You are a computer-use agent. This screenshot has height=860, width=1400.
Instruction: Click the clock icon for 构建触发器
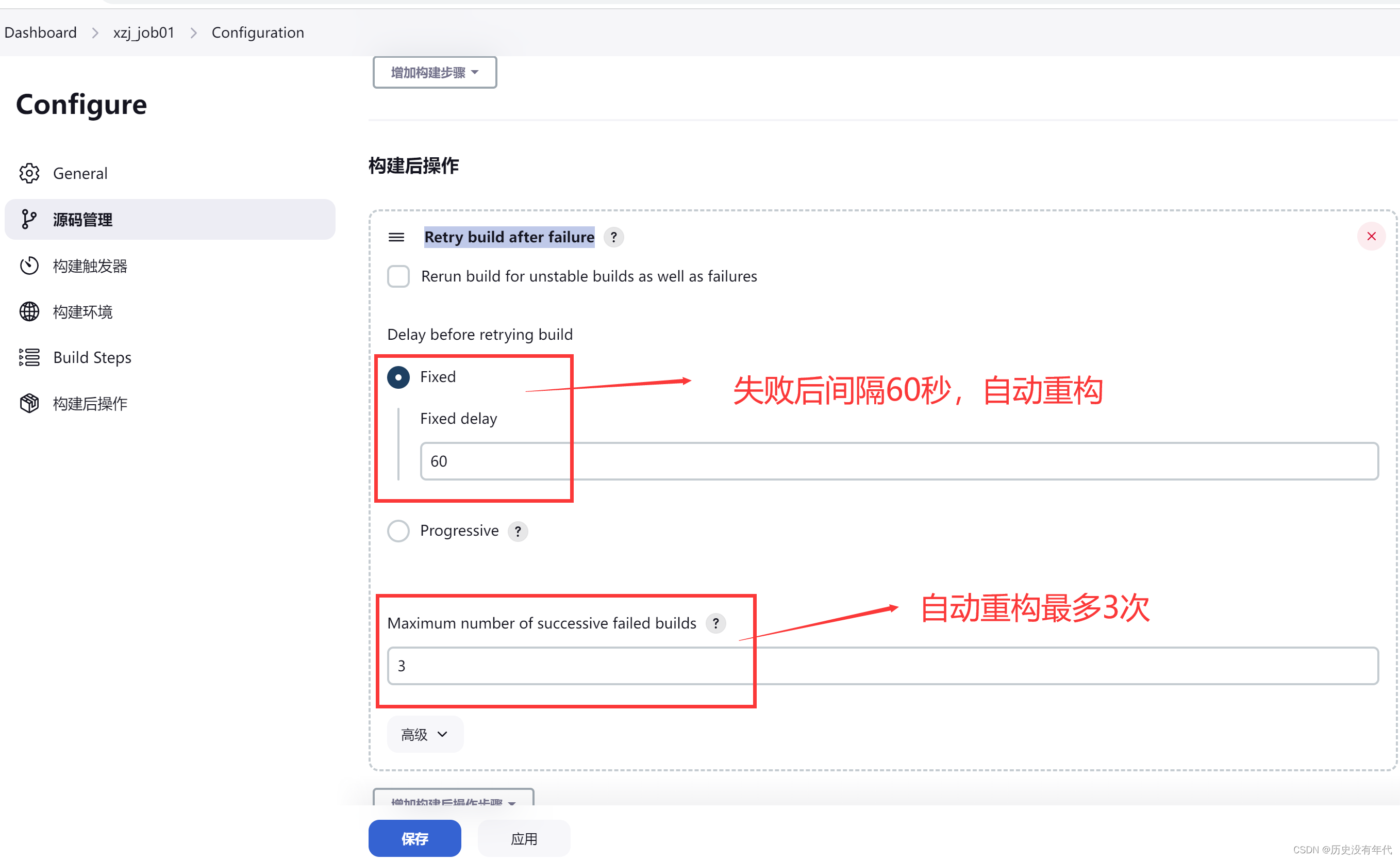click(29, 266)
